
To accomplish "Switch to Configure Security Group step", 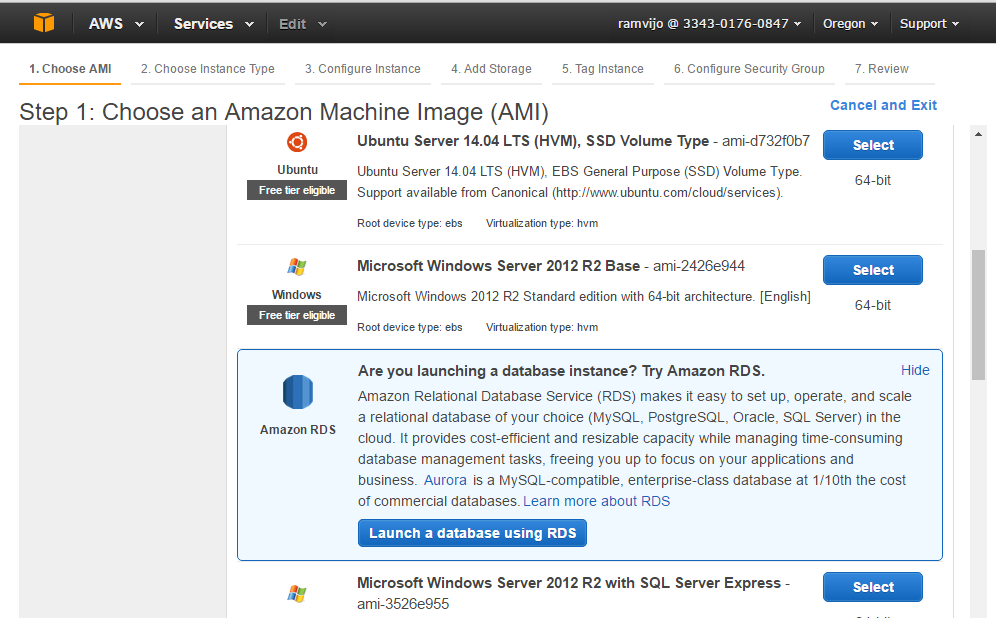I will [749, 69].
